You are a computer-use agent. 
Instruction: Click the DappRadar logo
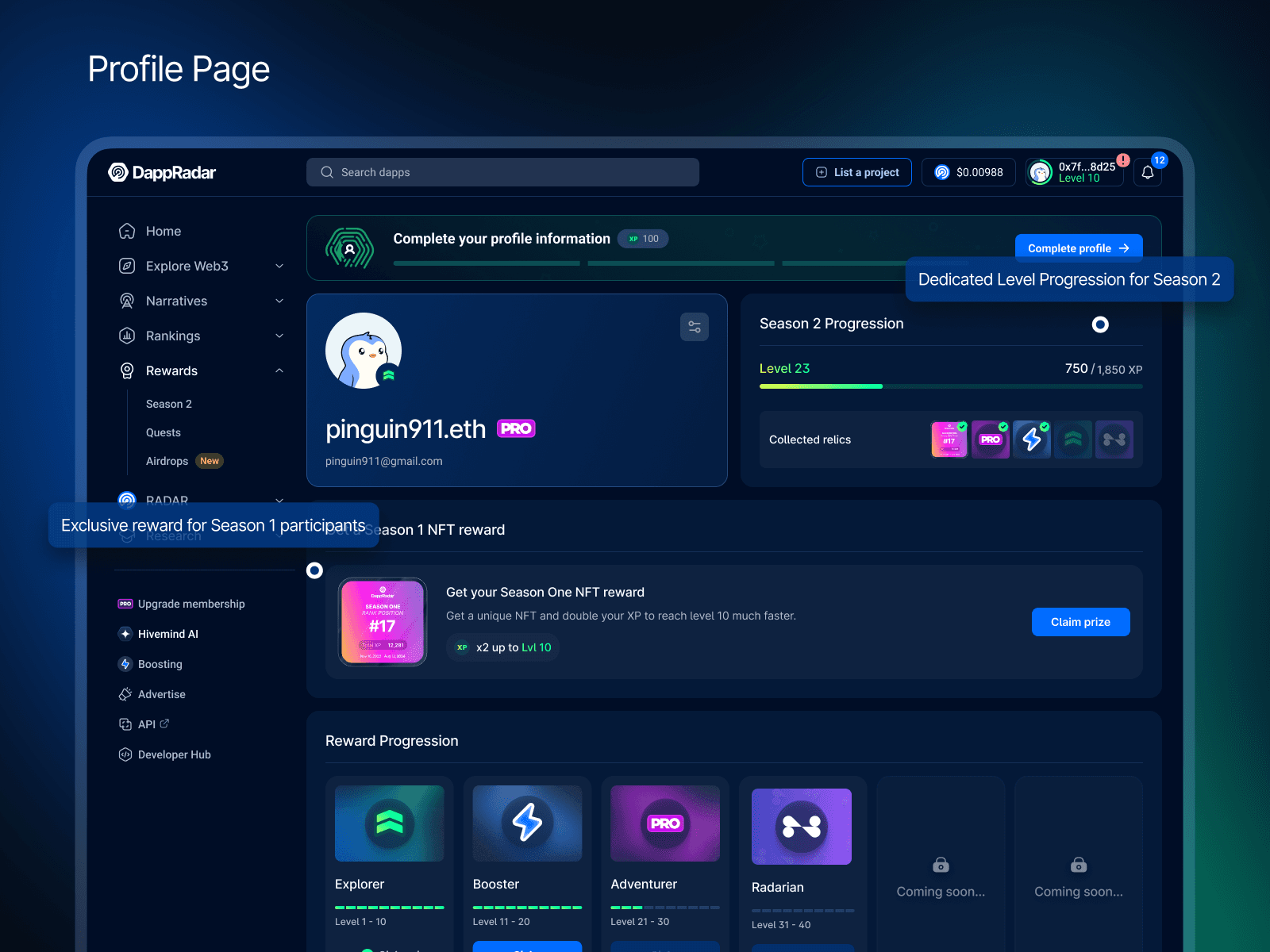coord(162,172)
